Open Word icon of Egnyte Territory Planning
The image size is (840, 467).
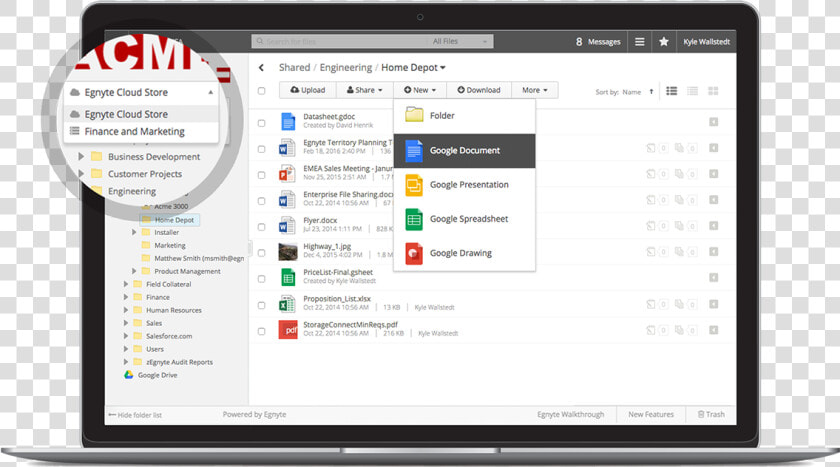point(287,147)
